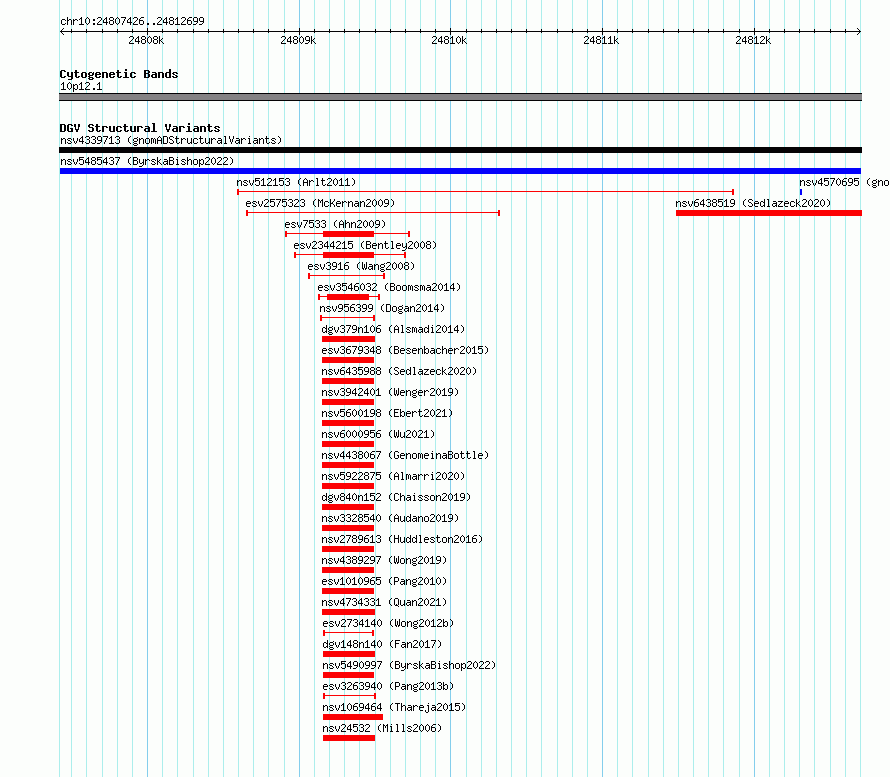Open esv3679348 (Besenbacher2015) variant label
Viewport: 890px width, 777px height.
[405, 350]
